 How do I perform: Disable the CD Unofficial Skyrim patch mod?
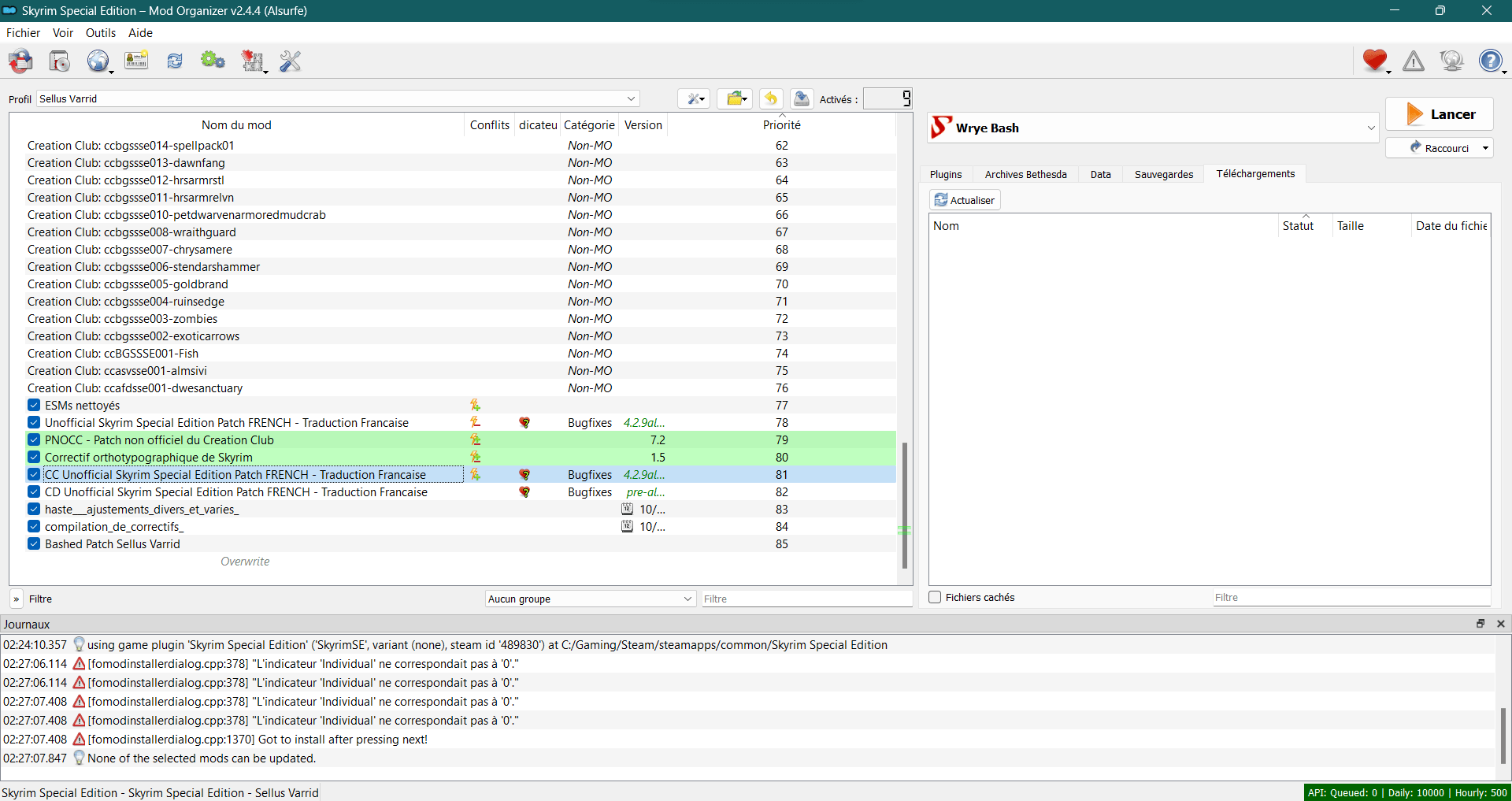(x=34, y=491)
